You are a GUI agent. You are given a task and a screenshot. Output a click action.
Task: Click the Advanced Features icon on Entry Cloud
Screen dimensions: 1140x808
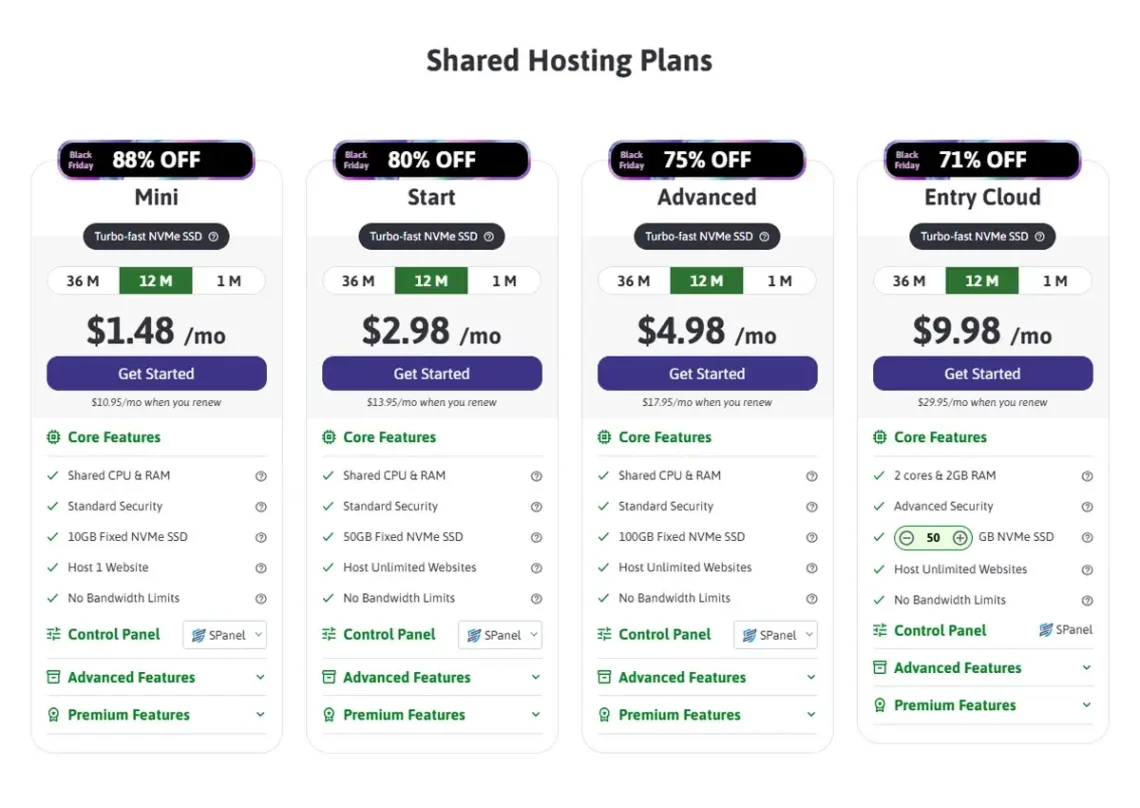point(881,667)
